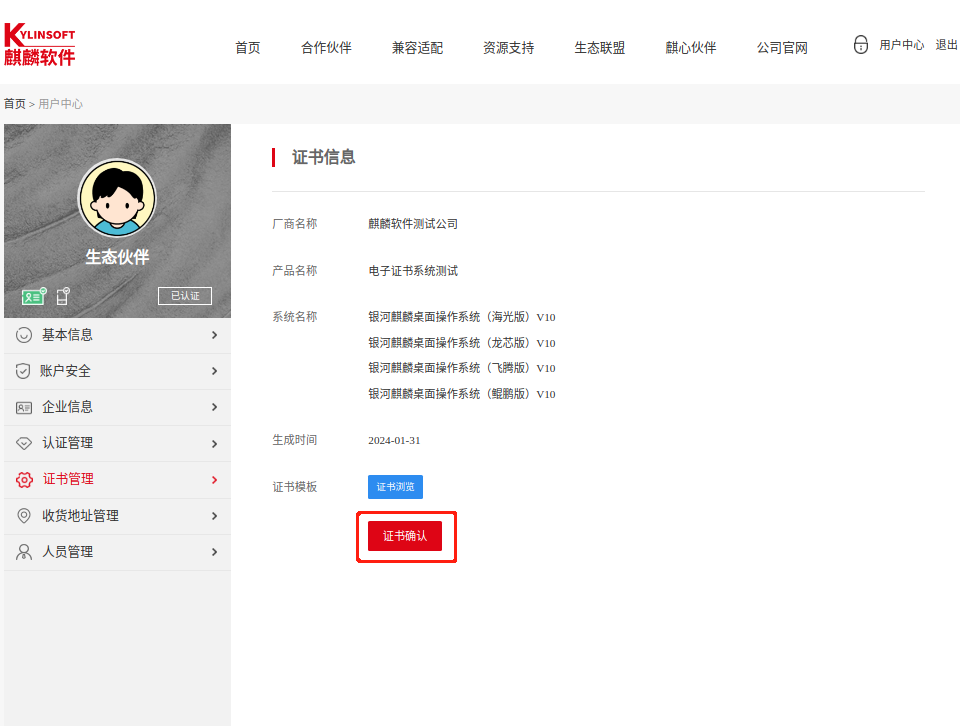The width and height of the screenshot is (960, 726).
Task: Click the ID card icon for 企业信息
Action: (x=24, y=407)
